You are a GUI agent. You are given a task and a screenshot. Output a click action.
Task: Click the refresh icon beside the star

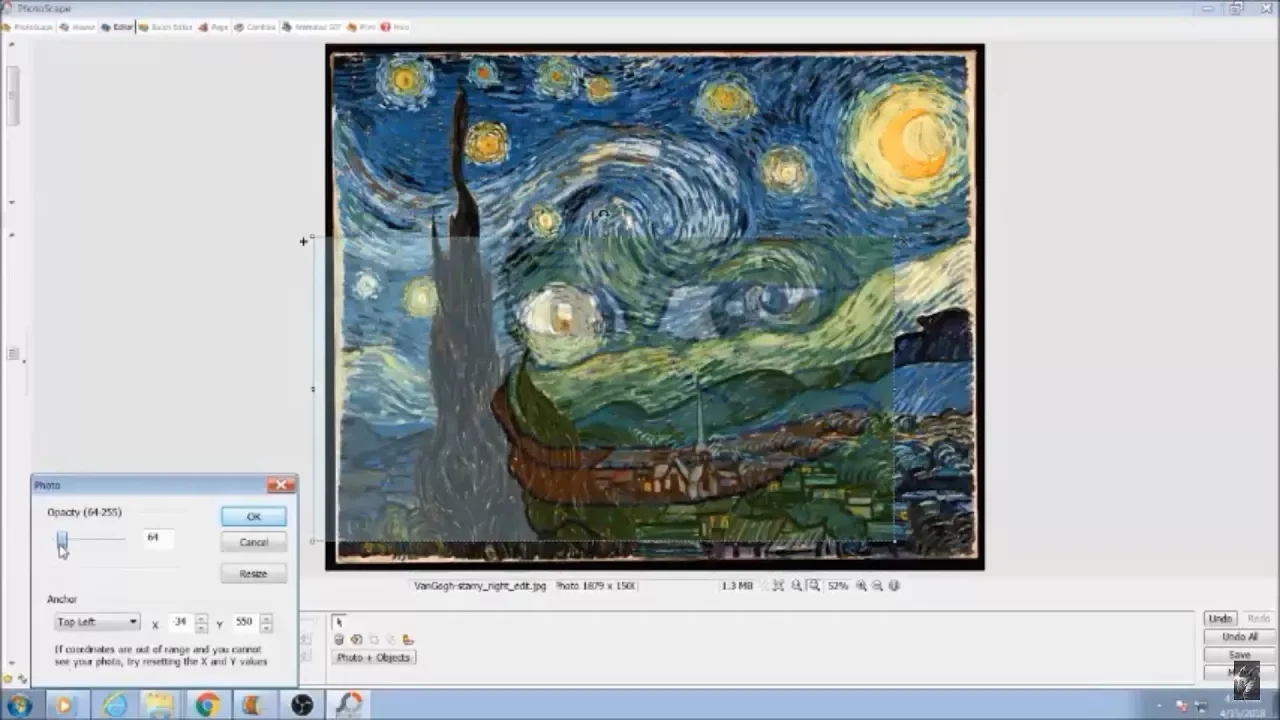pyautogui.click(x=22, y=678)
